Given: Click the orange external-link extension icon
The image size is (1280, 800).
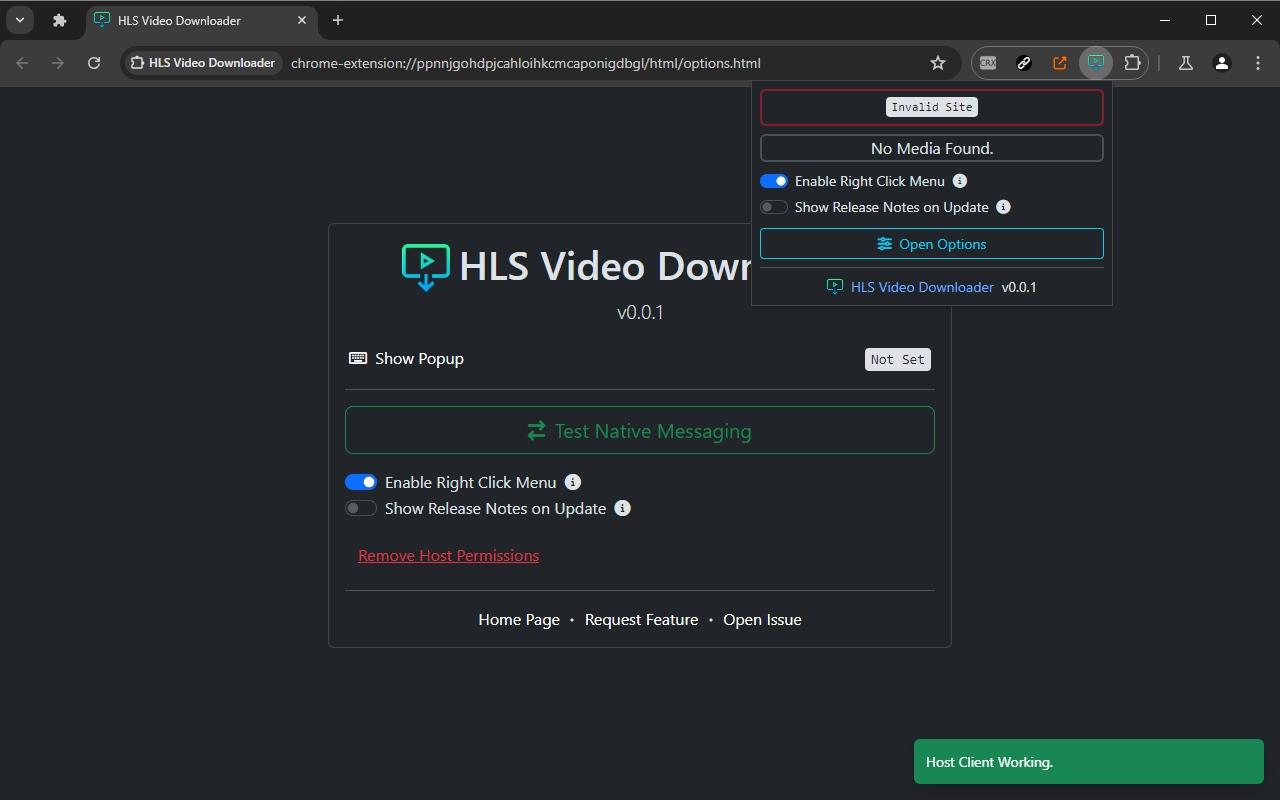Looking at the screenshot, I should point(1059,62).
